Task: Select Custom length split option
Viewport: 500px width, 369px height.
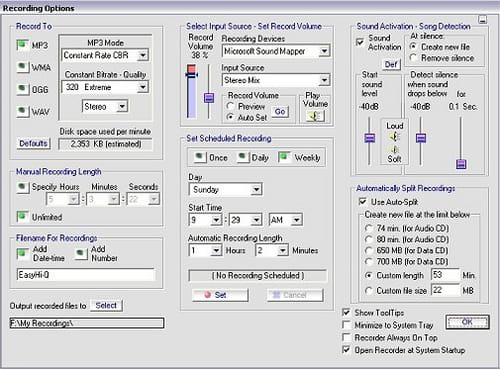Action: pos(368,276)
